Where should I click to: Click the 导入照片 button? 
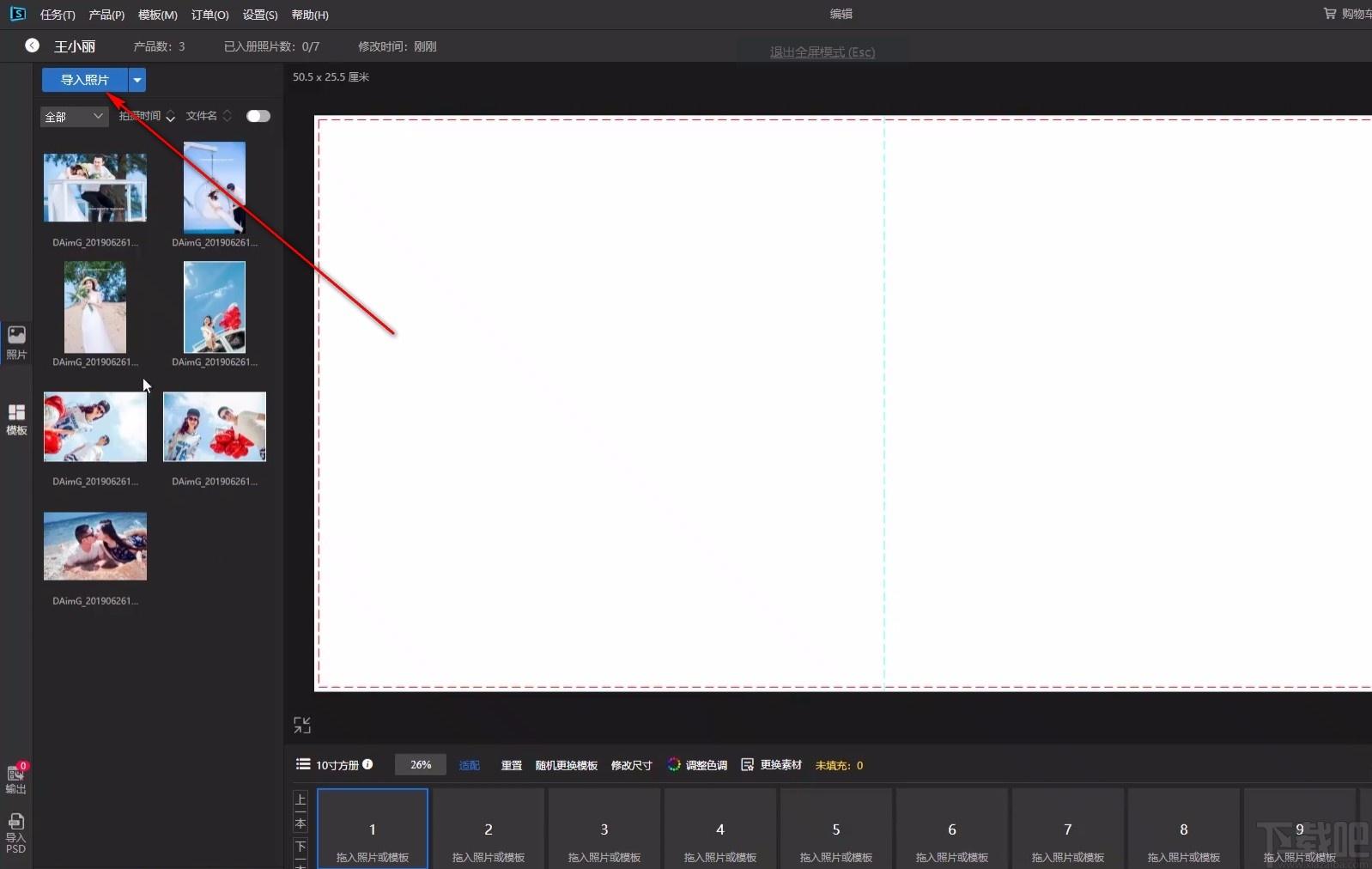pos(85,80)
